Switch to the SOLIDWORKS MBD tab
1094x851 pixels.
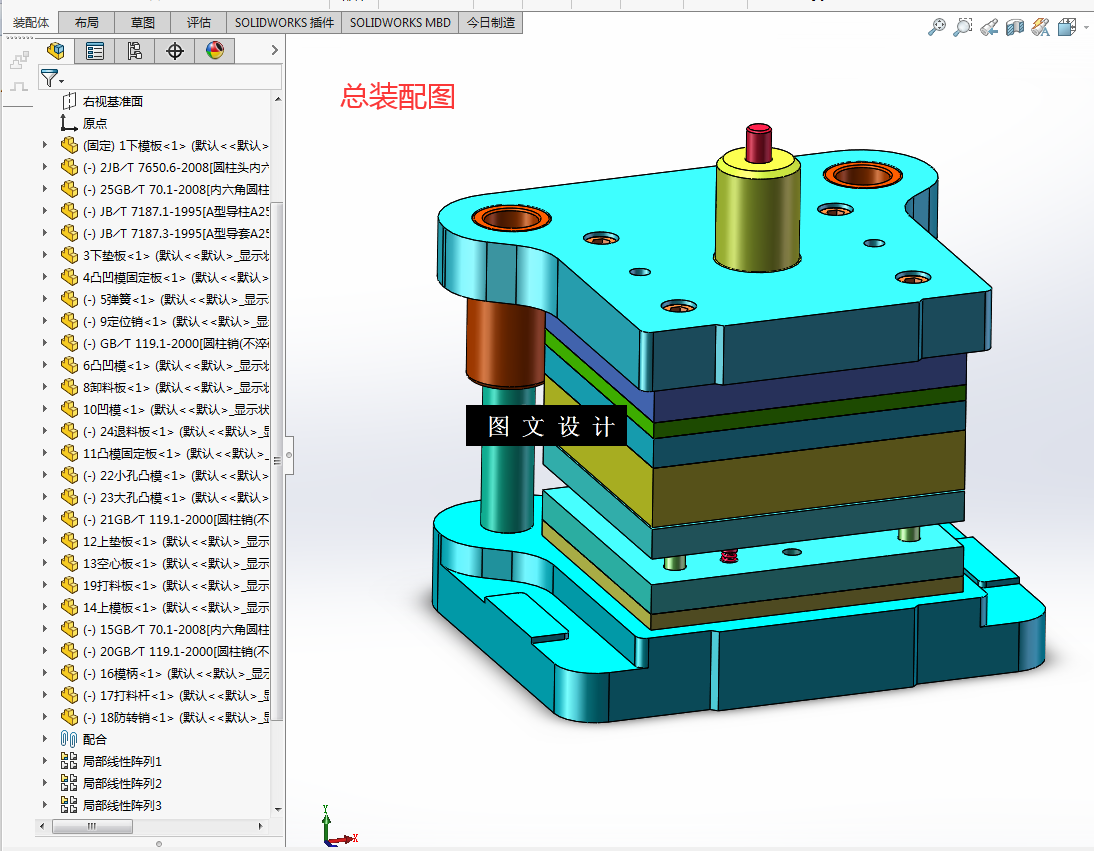click(400, 22)
